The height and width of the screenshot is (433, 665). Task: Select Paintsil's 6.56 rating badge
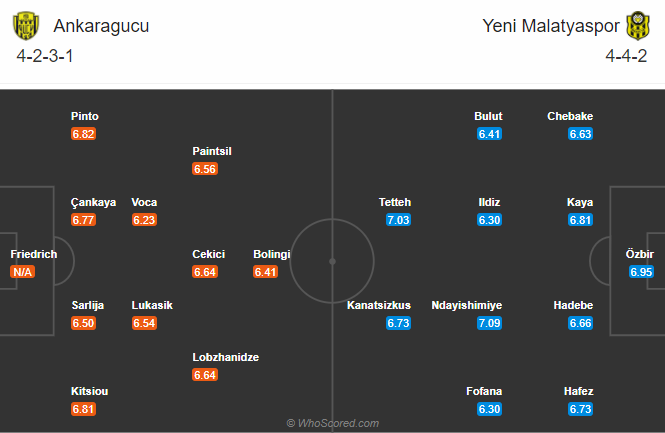pyautogui.click(x=205, y=169)
